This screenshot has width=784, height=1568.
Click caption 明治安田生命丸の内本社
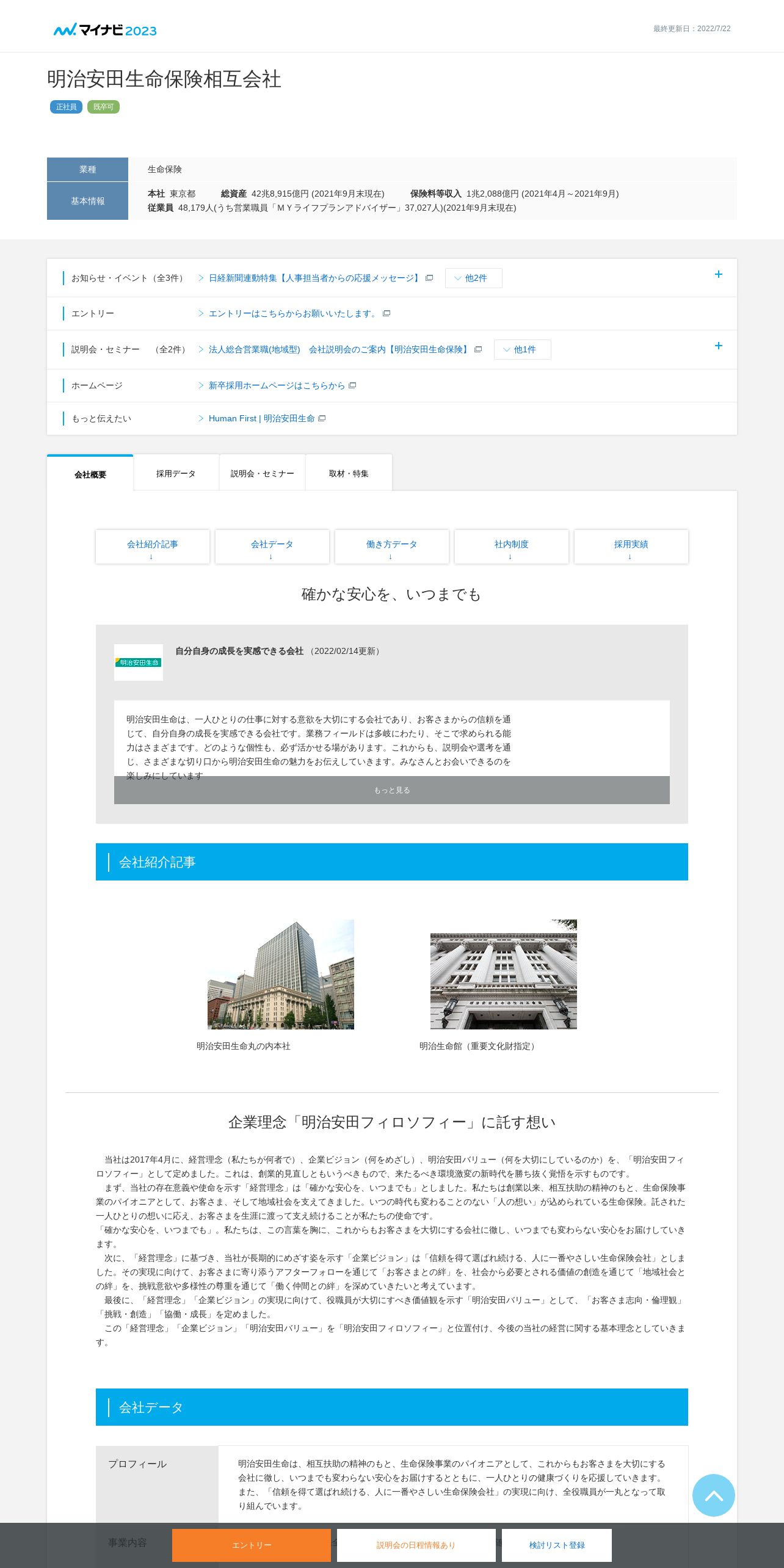[244, 1047]
